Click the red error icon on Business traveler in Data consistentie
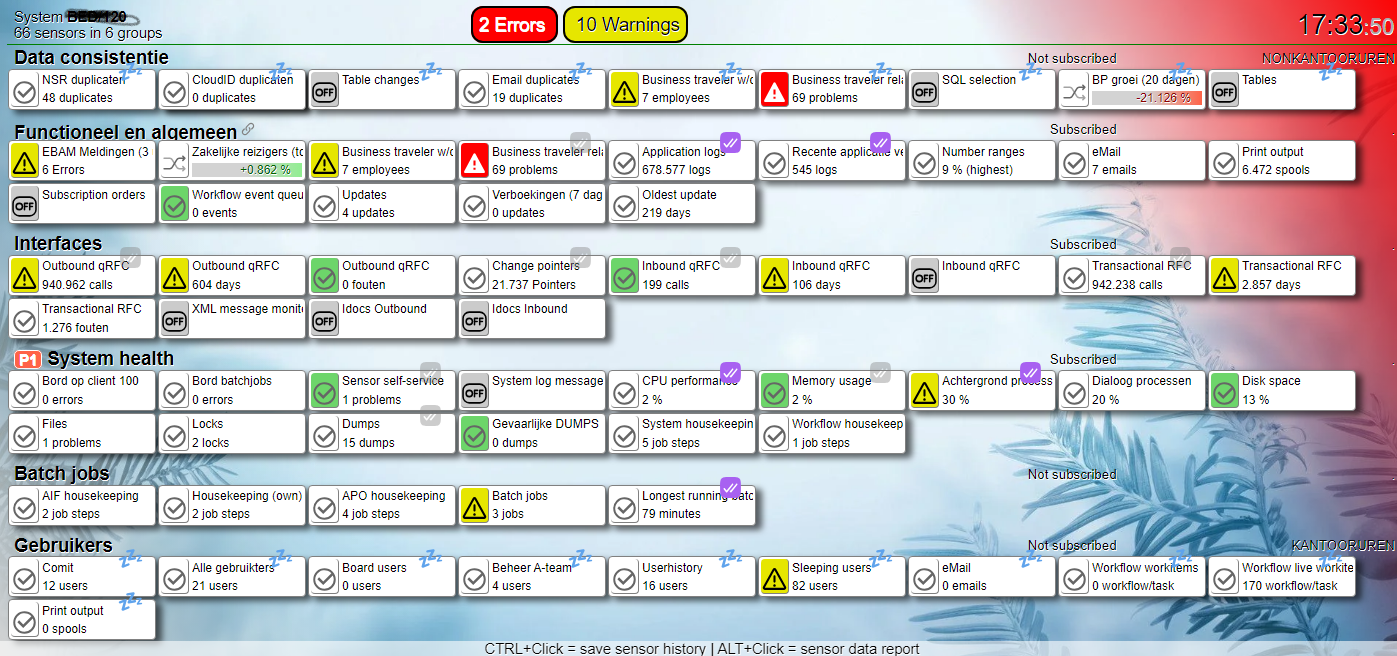The image size is (1397, 656). [x=775, y=90]
